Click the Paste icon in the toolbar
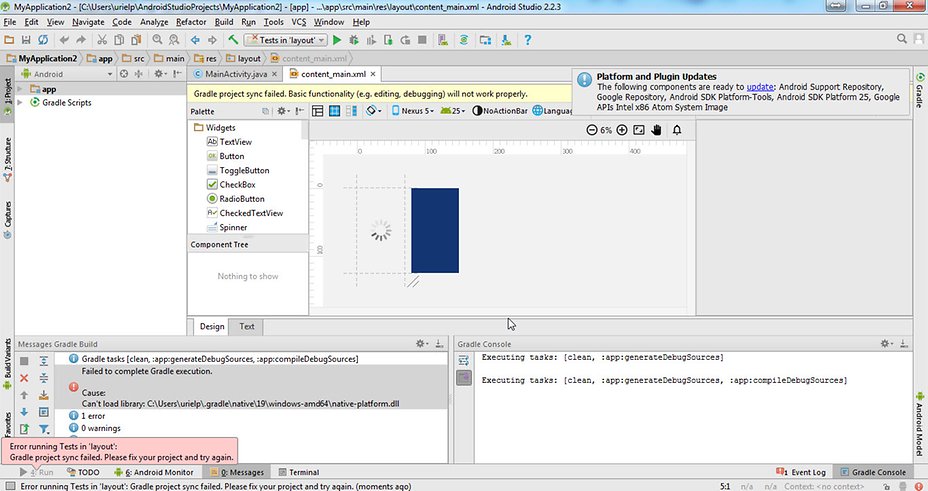This screenshot has width=928, height=491. click(x=136, y=40)
